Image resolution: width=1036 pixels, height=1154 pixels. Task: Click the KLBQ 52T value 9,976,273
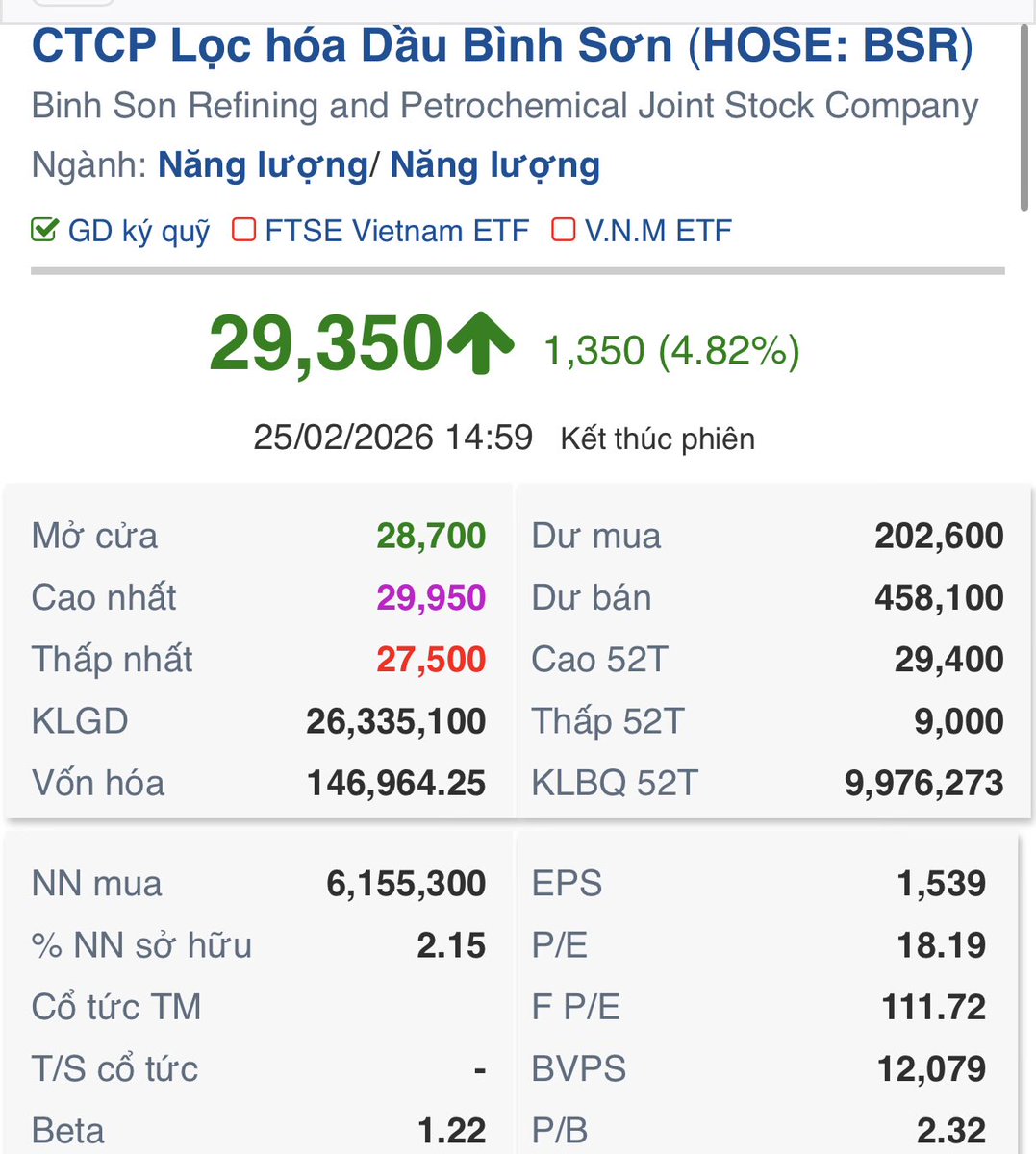(x=923, y=783)
